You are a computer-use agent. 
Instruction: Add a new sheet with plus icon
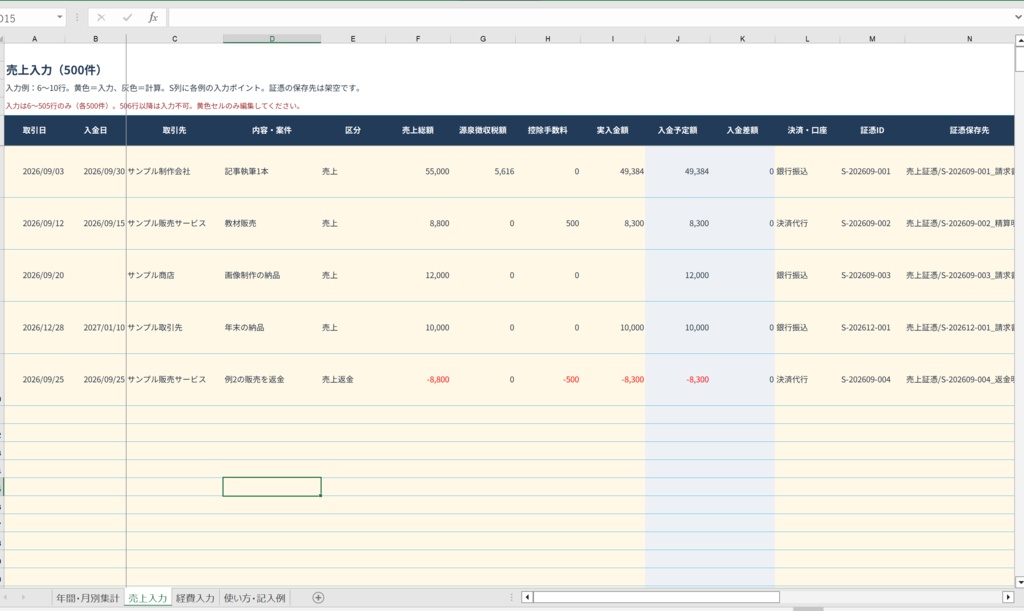pyautogui.click(x=318, y=597)
